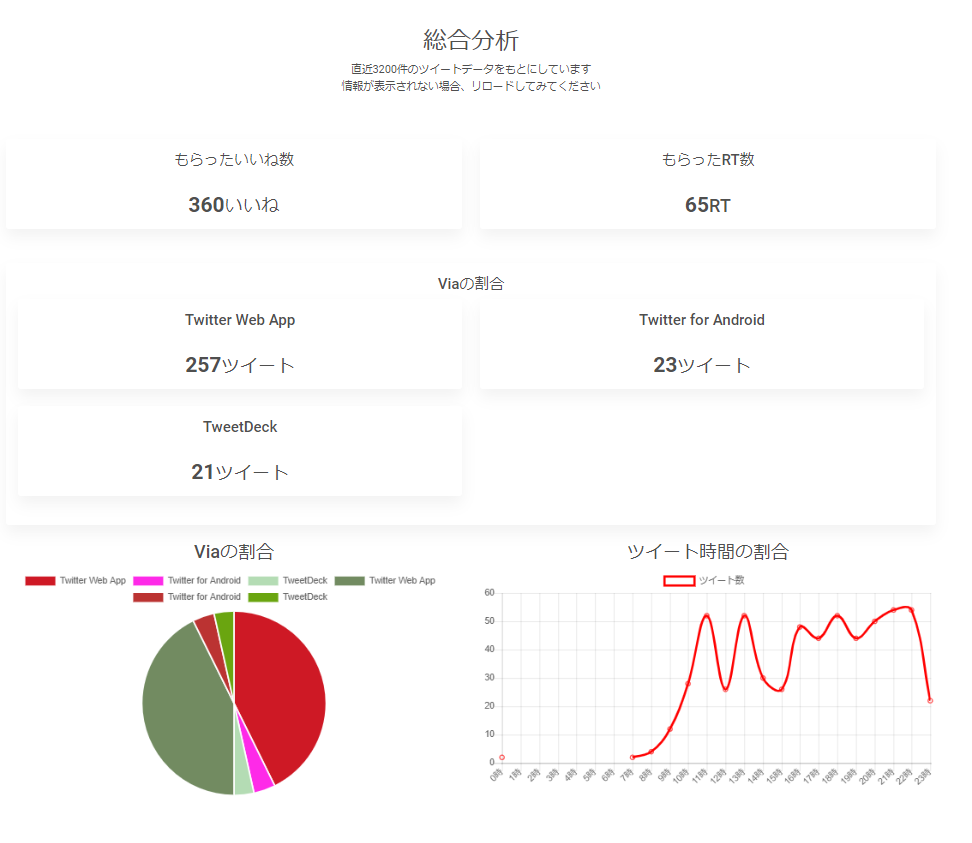Toggle bright green TweetDeck legend entry
Image resolution: width=972 pixels, height=843 pixels.
point(288,597)
